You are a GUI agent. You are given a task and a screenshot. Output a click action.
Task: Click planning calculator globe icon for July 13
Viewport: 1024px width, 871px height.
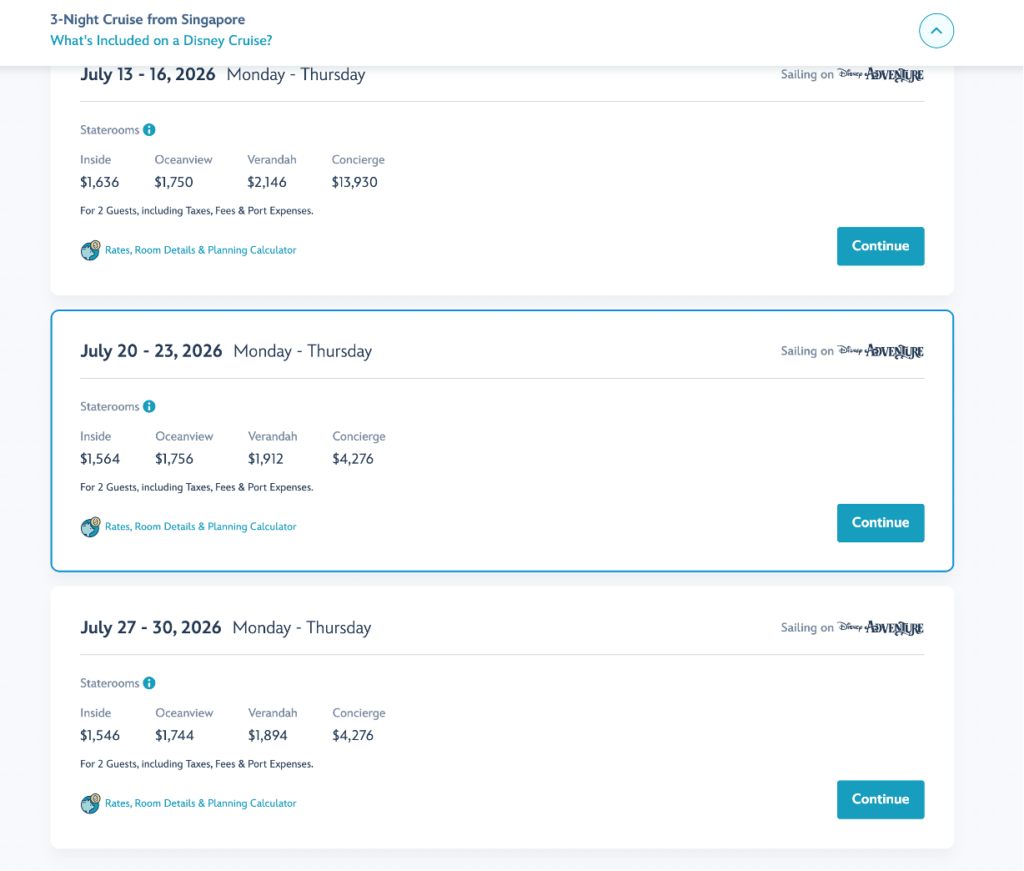point(91,250)
